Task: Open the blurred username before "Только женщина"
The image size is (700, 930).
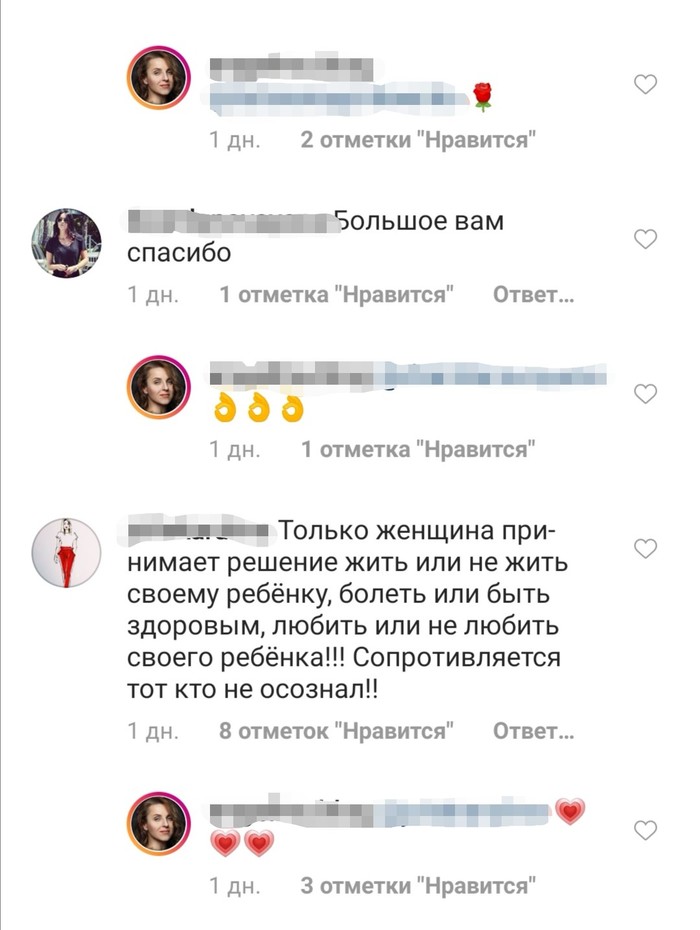Action: [199, 530]
